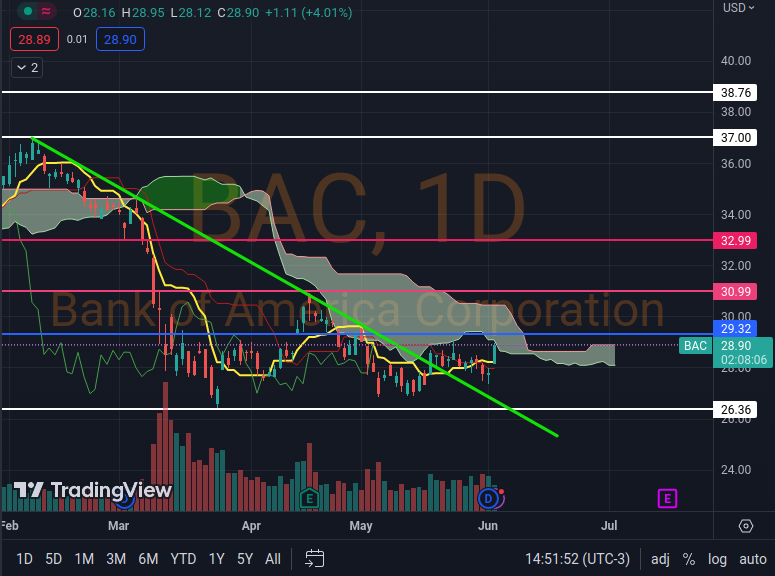This screenshot has width=775, height=576.
Task: Select the 1D time range
Action: pyautogui.click(x=24, y=559)
